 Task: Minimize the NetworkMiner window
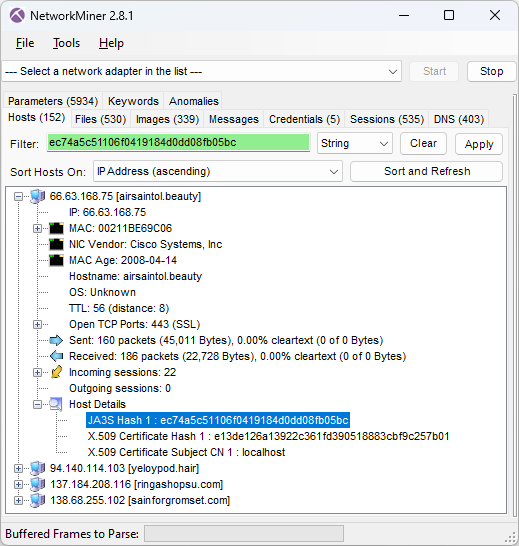404,16
